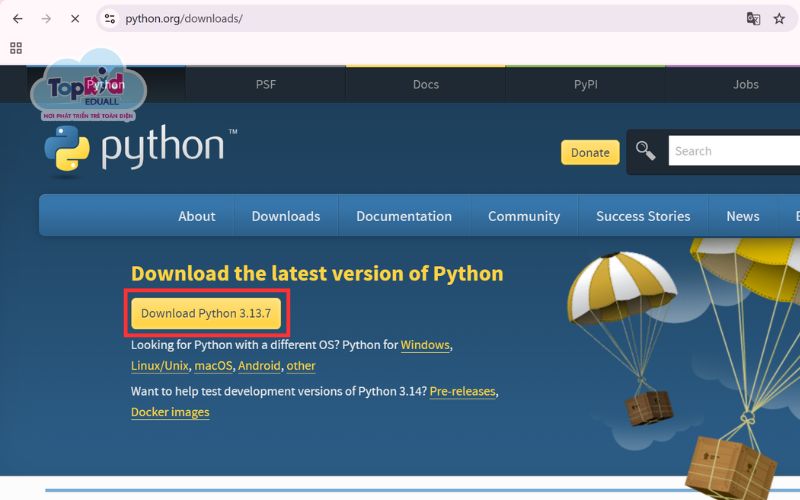Open the macOS download link
The height and width of the screenshot is (500, 800).
[213, 366]
